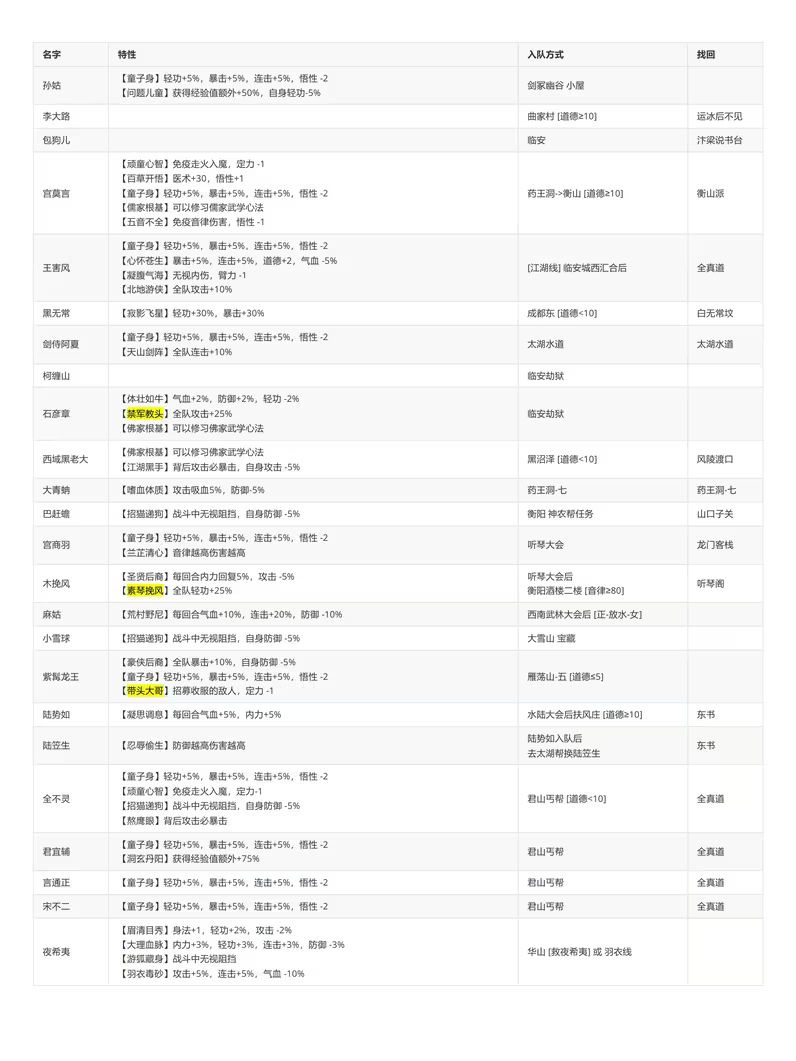Image resolution: width=796 pixels, height=1061 pixels.
Task: Select the name cell 君宜辅
Action: pyautogui.click(x=56, y=852)
